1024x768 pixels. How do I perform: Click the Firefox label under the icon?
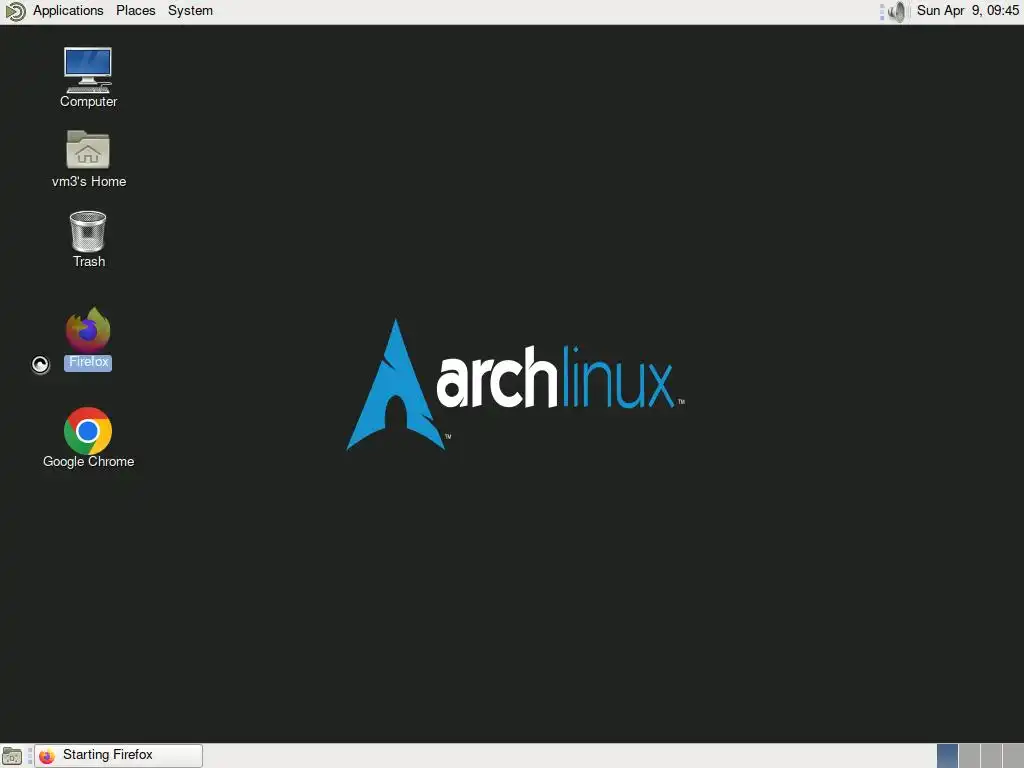pos(88,362)
